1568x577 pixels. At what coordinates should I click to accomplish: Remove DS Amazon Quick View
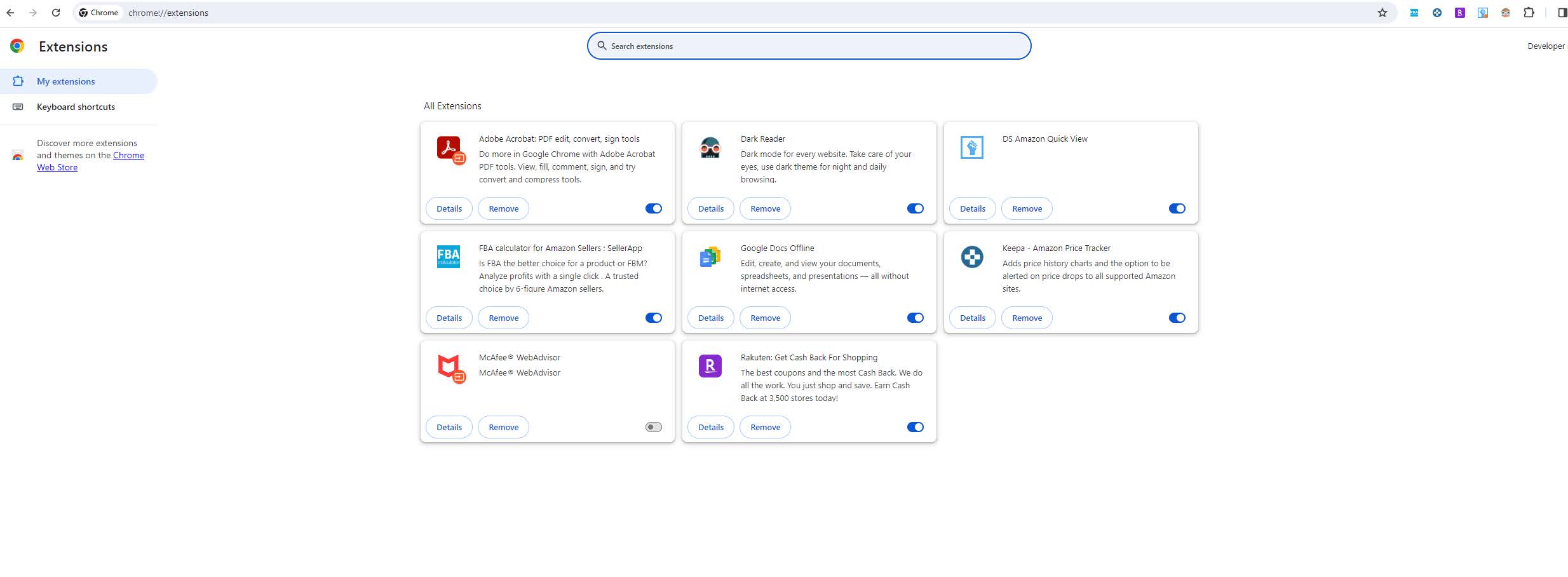[x=1027, y=208]
